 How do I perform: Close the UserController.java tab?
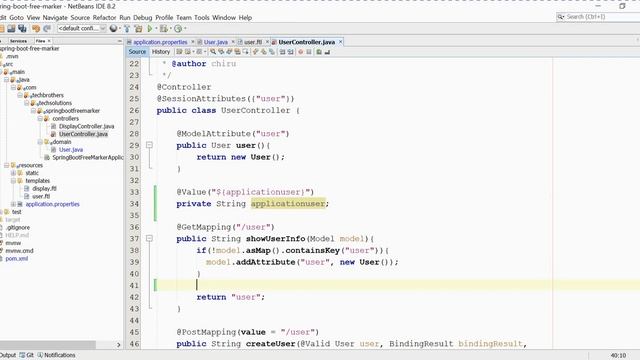[x=340, y=42]
